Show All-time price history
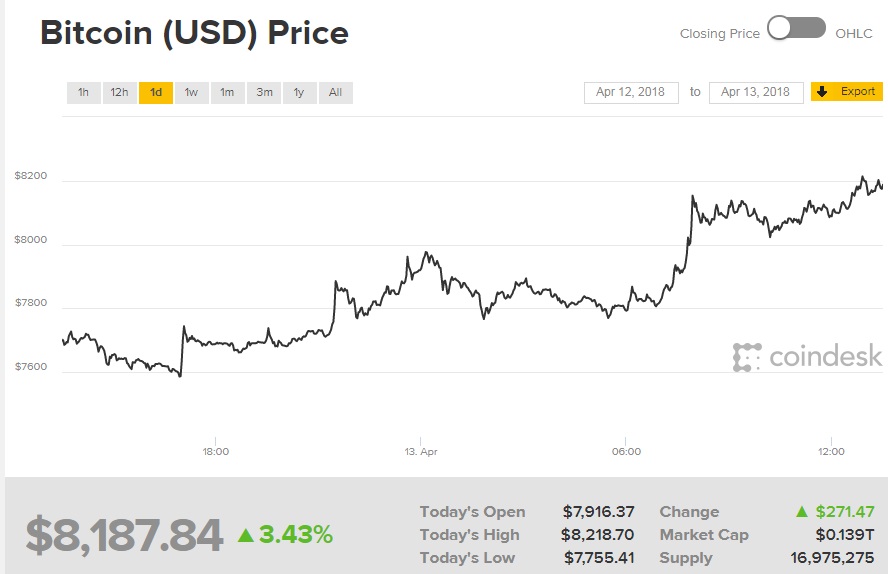The width and height of the screenshot is (888, 574). [335, 93]
